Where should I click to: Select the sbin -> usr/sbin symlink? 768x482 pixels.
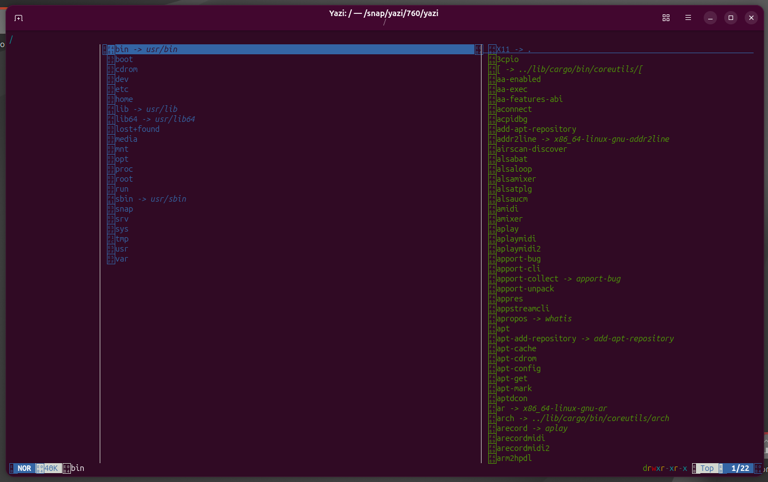(150, 199)
